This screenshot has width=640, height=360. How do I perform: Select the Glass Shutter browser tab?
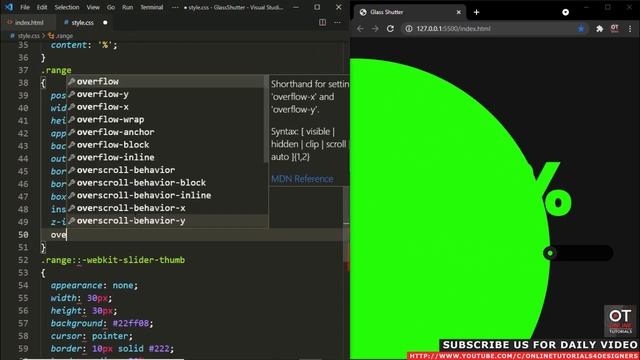point(409,12)
